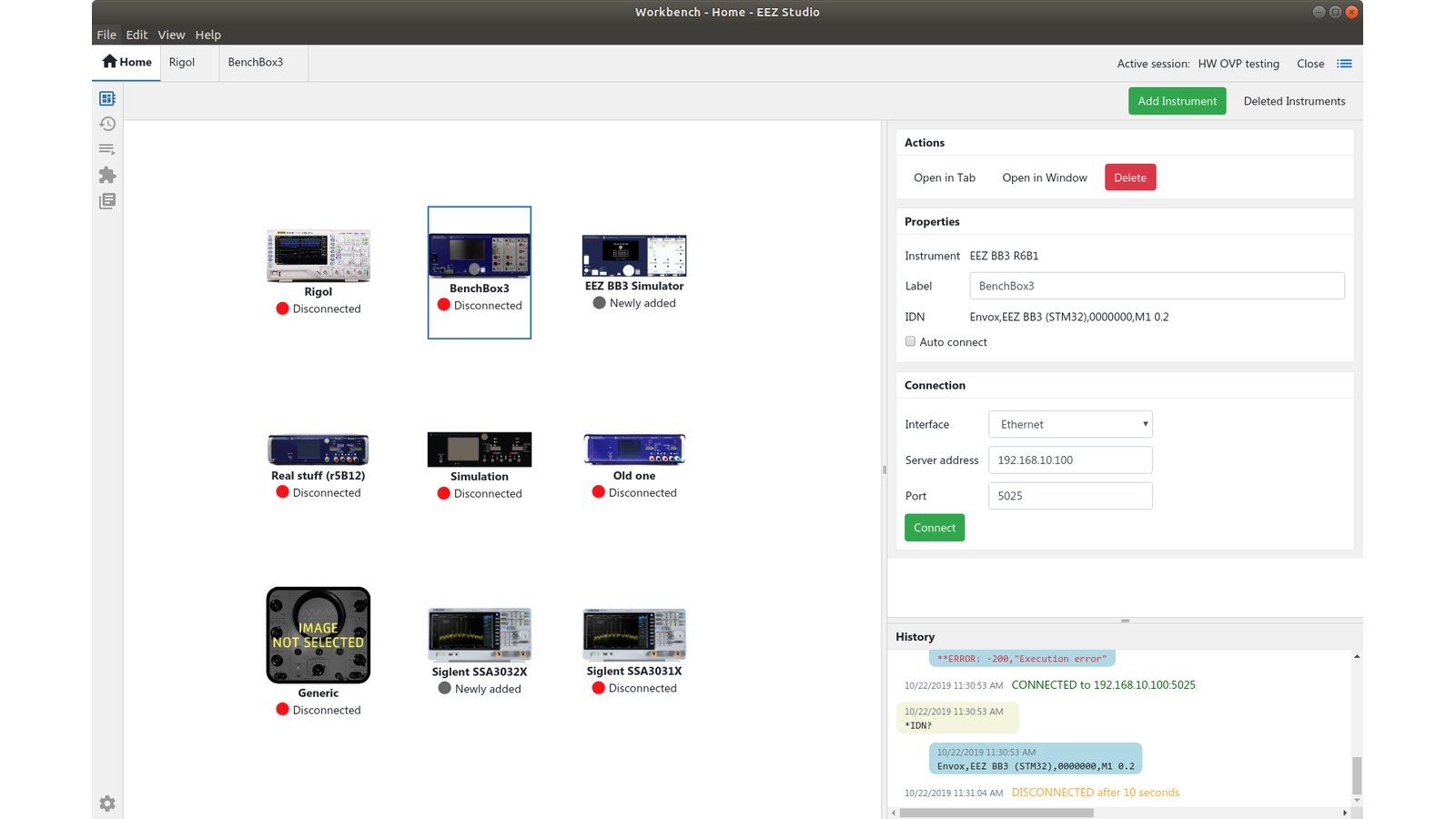Image resolution: width=1456 pixels, height=819 pixels.
Task: Select the Simulation instrument thumbnail
Action: click(x=480, y=466)
